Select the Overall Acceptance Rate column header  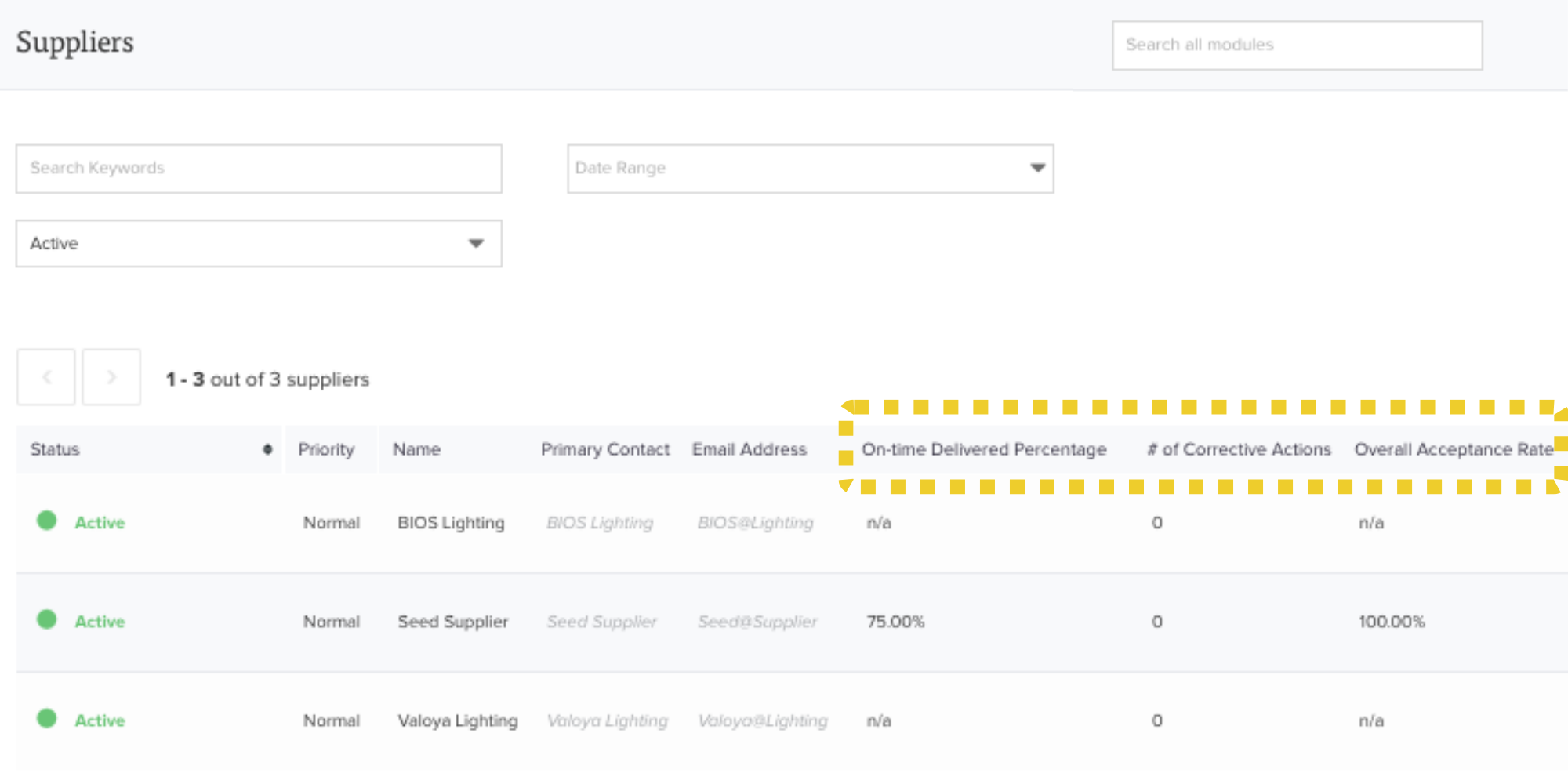(x=1454, y=449)
